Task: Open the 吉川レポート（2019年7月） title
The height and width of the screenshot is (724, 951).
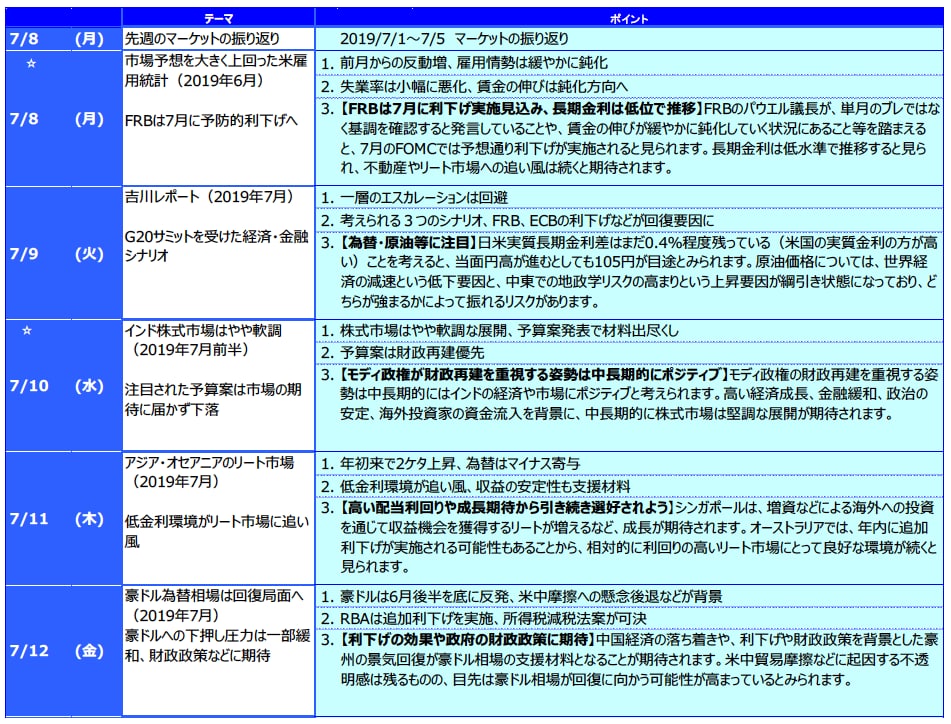Action: pyautogui.click(x=208, y=198)
